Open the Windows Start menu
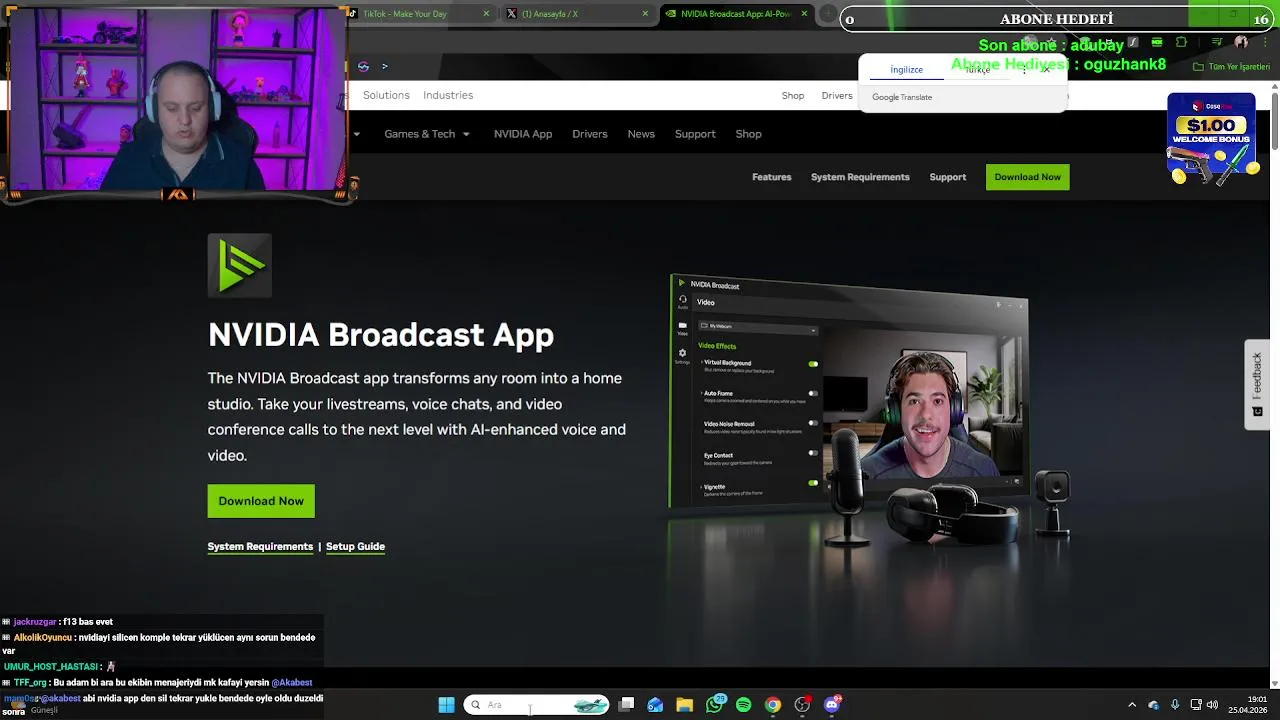Image resolution: width=1280 pixels, height=720 pixels. (x=446, y=705)
